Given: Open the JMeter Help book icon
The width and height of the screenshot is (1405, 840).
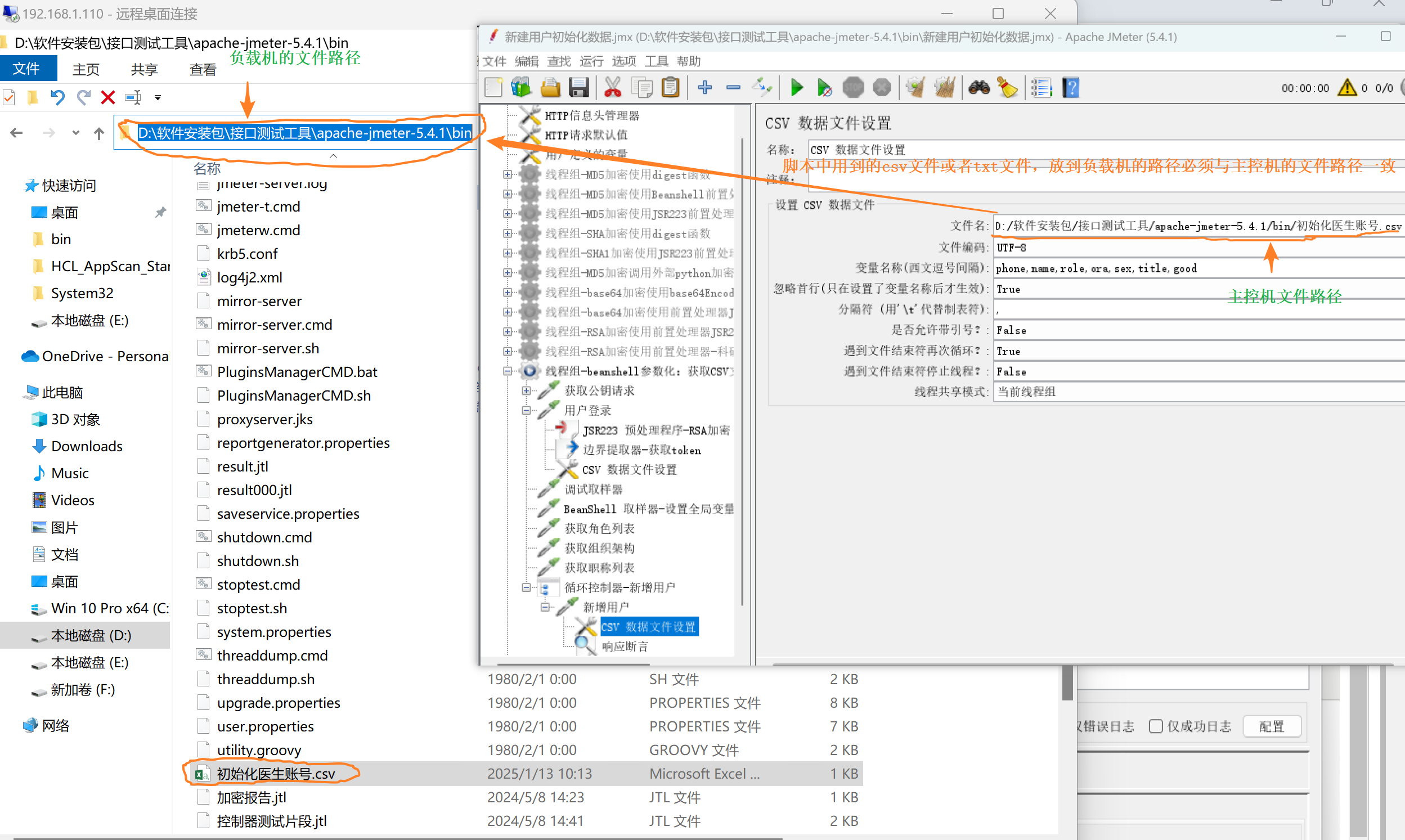Looking at the screenshot, I should (1070, 88).
